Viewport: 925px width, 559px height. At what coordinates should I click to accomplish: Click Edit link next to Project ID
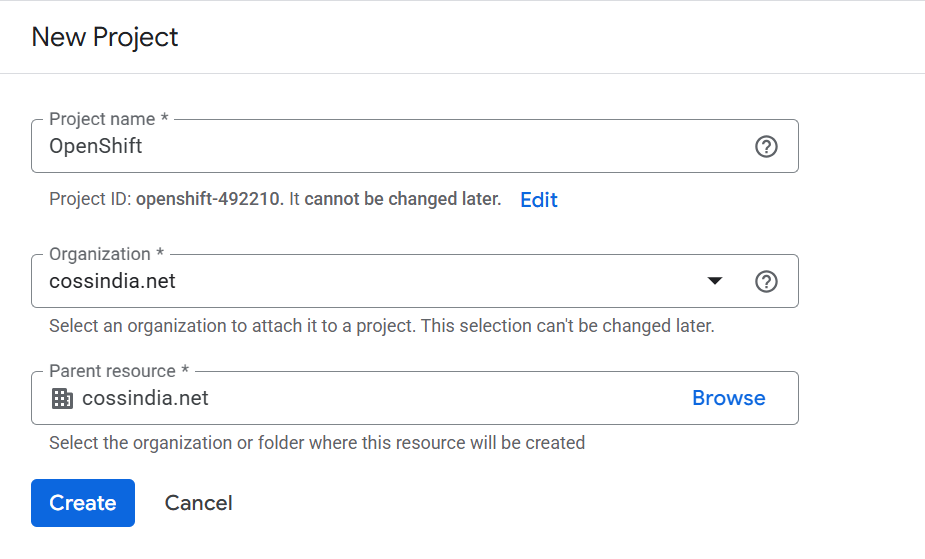538,200
